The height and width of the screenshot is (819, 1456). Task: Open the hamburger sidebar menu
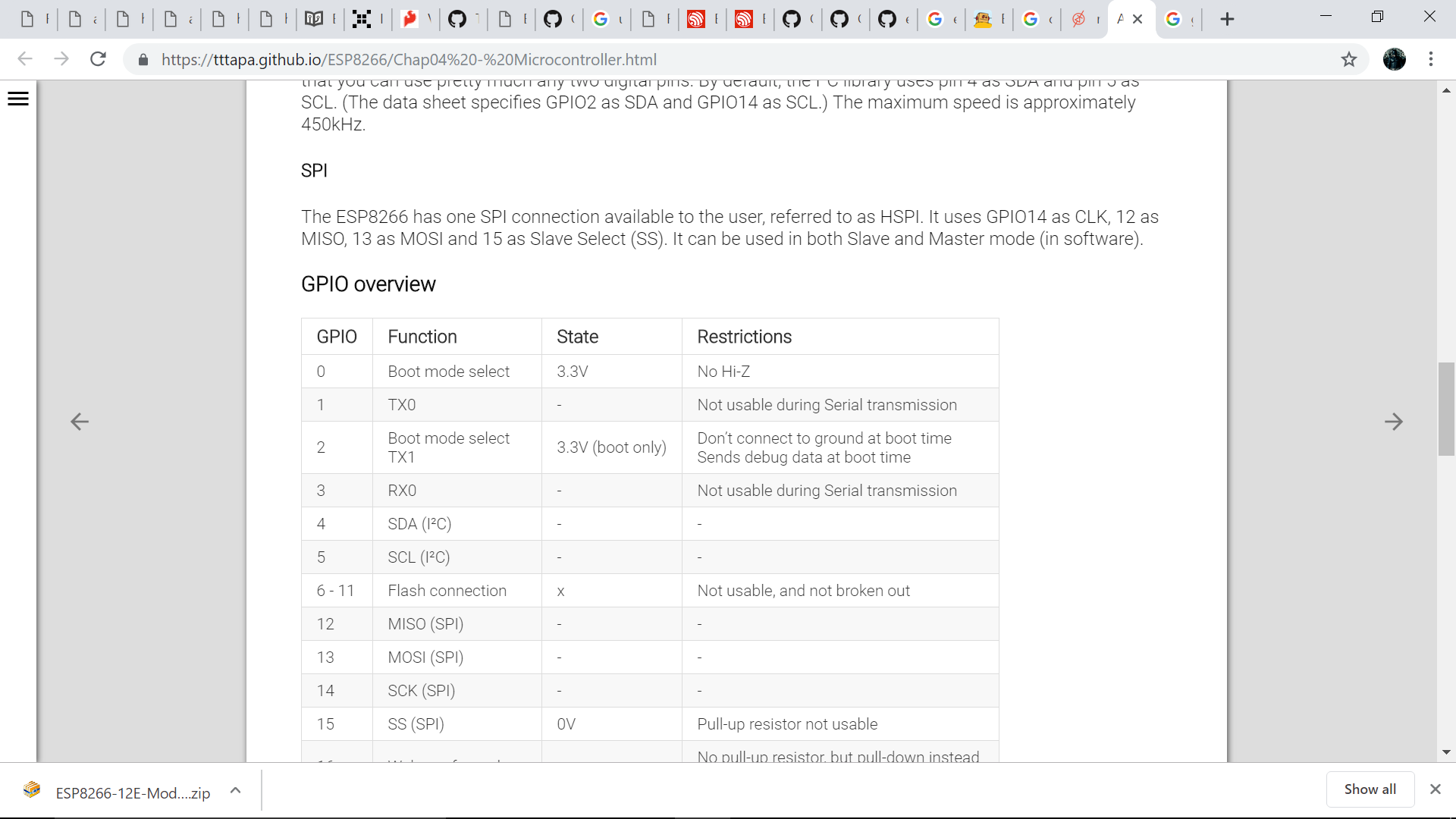[18, 99]
